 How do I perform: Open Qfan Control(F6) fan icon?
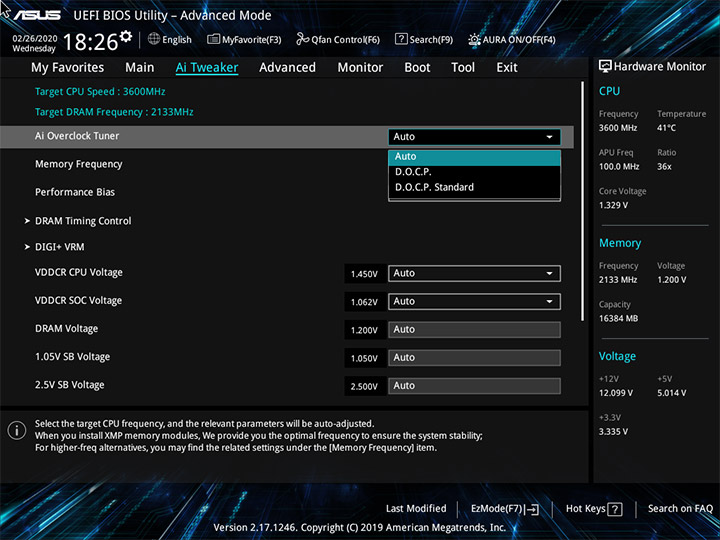pyautogui.click(x=302, y=39)
